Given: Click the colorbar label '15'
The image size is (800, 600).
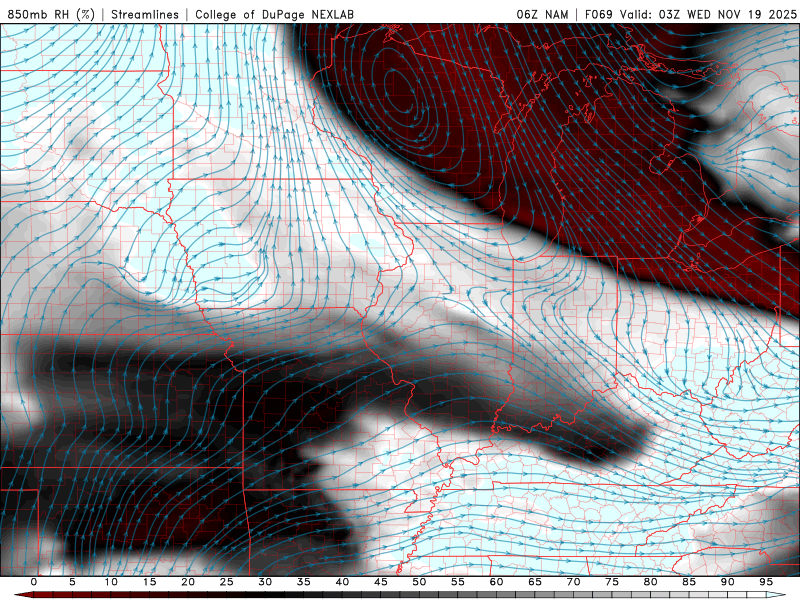Looking at the screenshot, I should point(149,582).
